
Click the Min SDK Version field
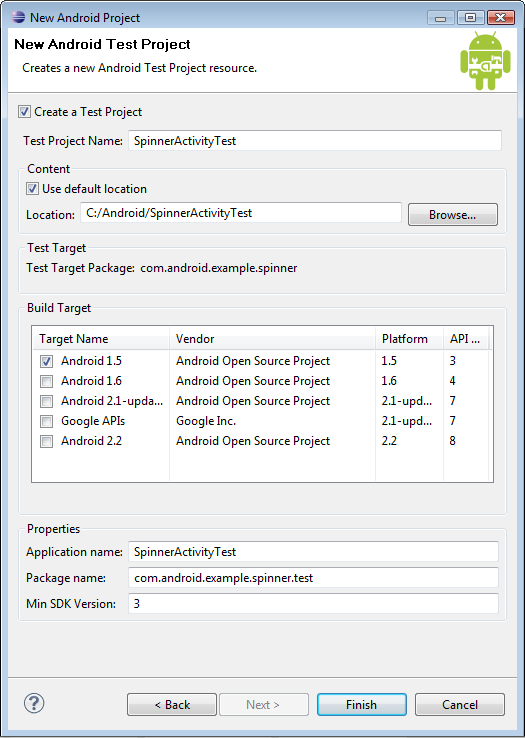[x=313, y=603]
